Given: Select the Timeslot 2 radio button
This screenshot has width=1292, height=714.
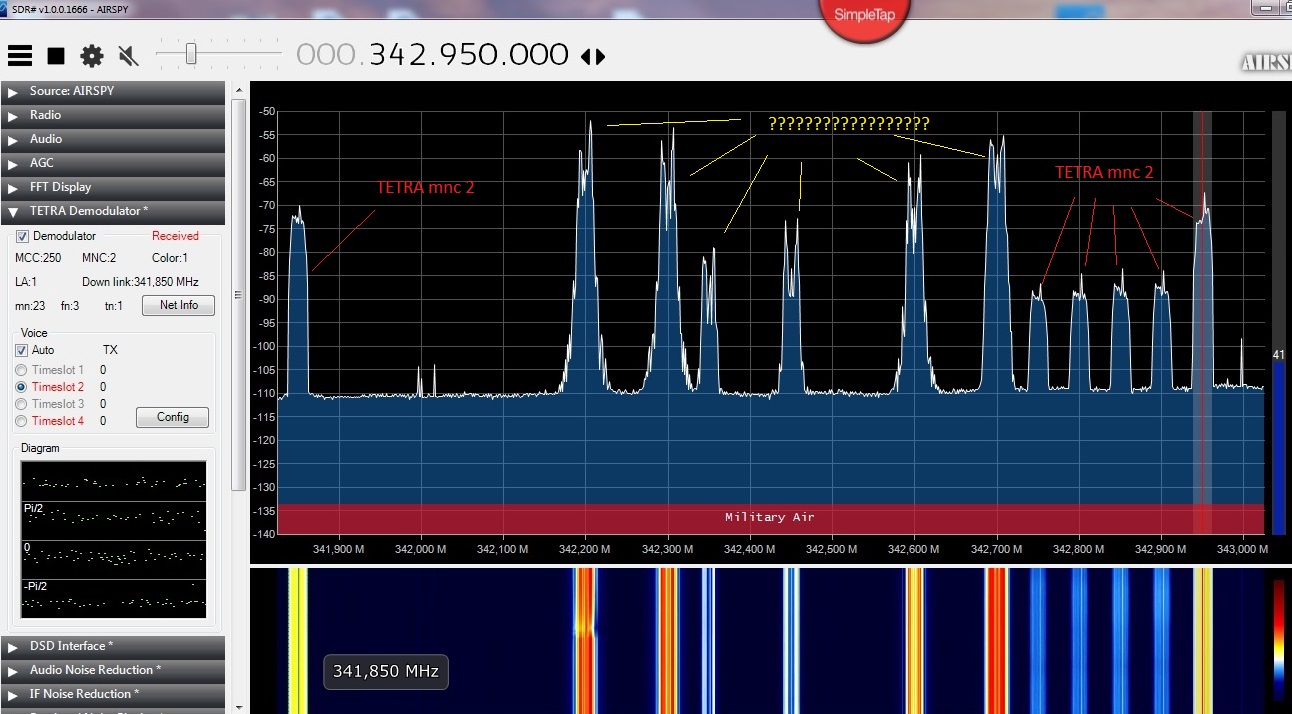Looking at the screenshot, I should click(21, 387).
